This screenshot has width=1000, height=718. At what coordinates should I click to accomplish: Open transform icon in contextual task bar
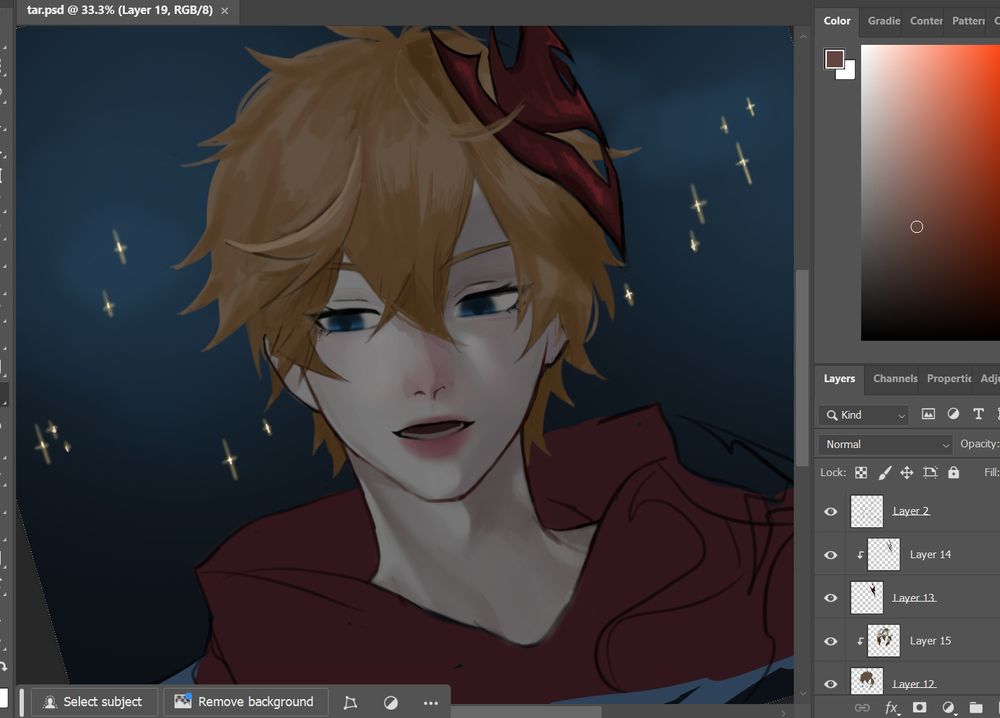(x=350, y=702)
